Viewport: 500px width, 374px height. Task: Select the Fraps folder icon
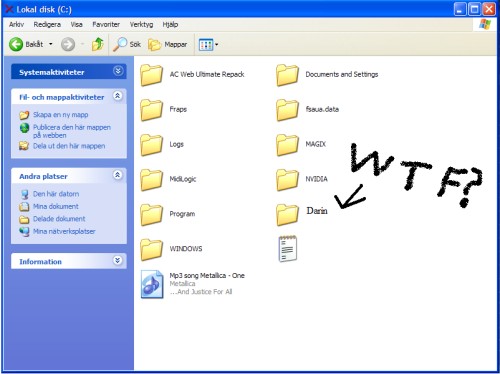click(x=151, y=110)
